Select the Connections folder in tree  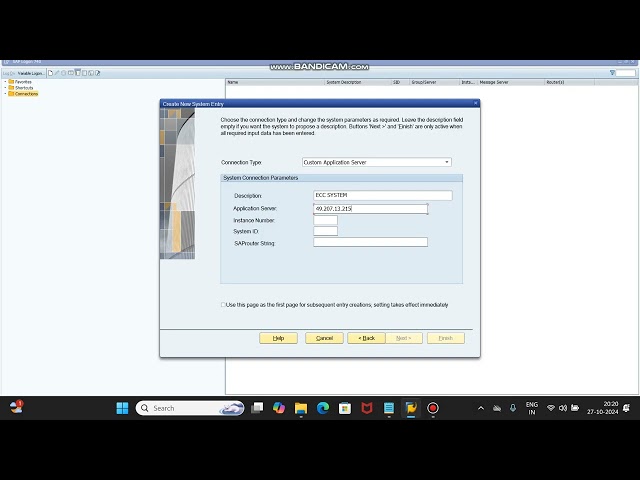pos(23,93)
